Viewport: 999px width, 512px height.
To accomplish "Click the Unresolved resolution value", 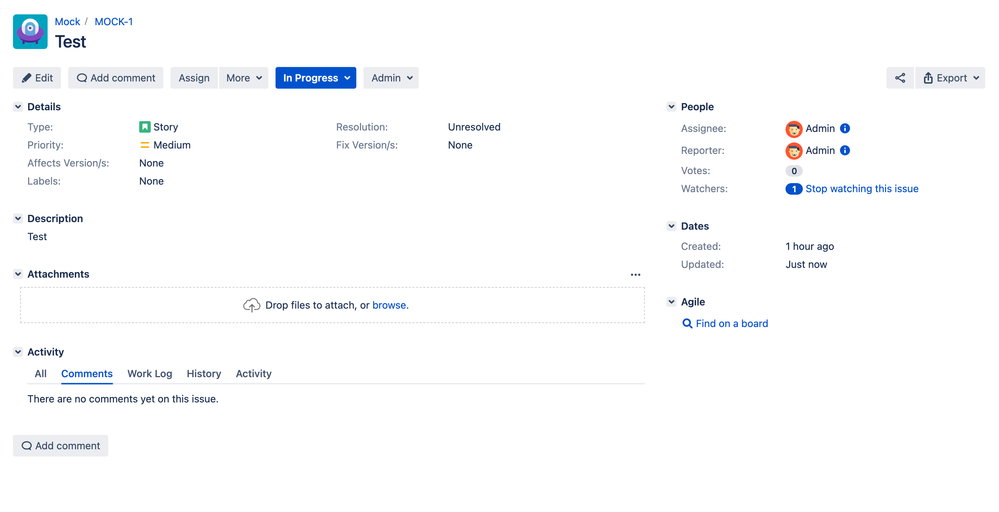I will coord(474,127).
